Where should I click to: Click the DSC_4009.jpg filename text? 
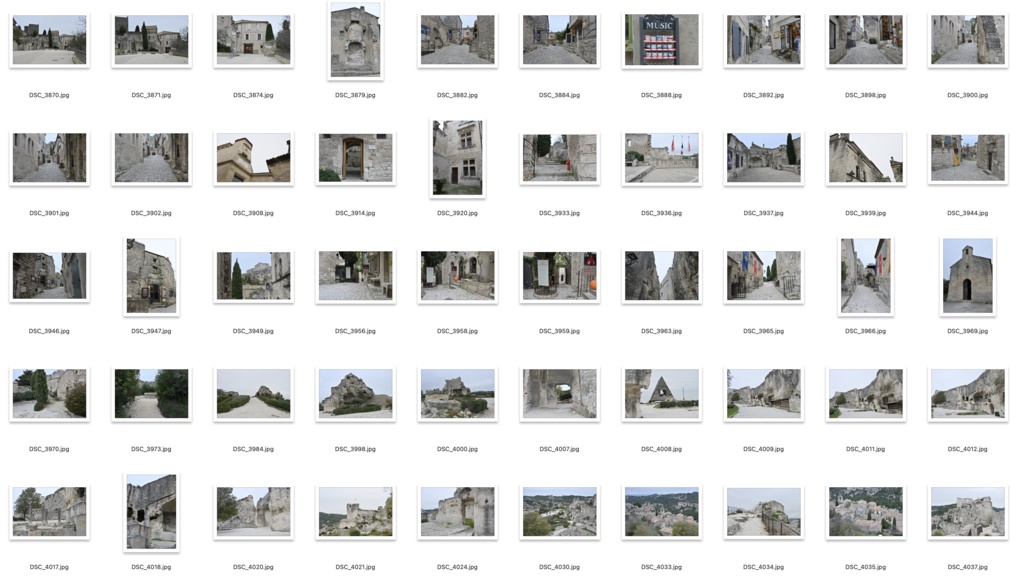pyautogui.click(x=763, y=449)
